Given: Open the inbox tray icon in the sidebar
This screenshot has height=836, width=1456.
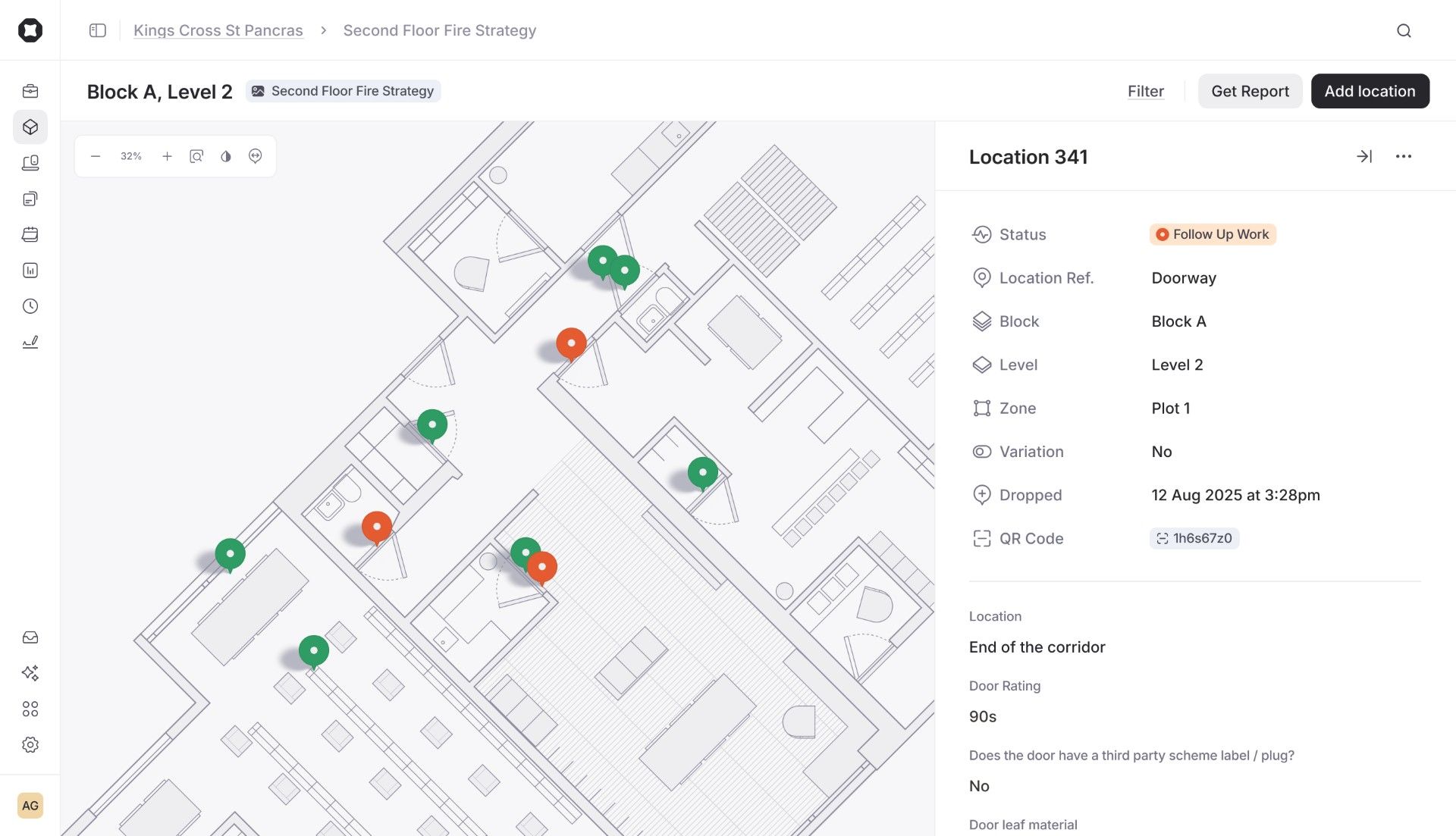Looking at the screenshot, I should pyautogui.click(x=30, y=637).
